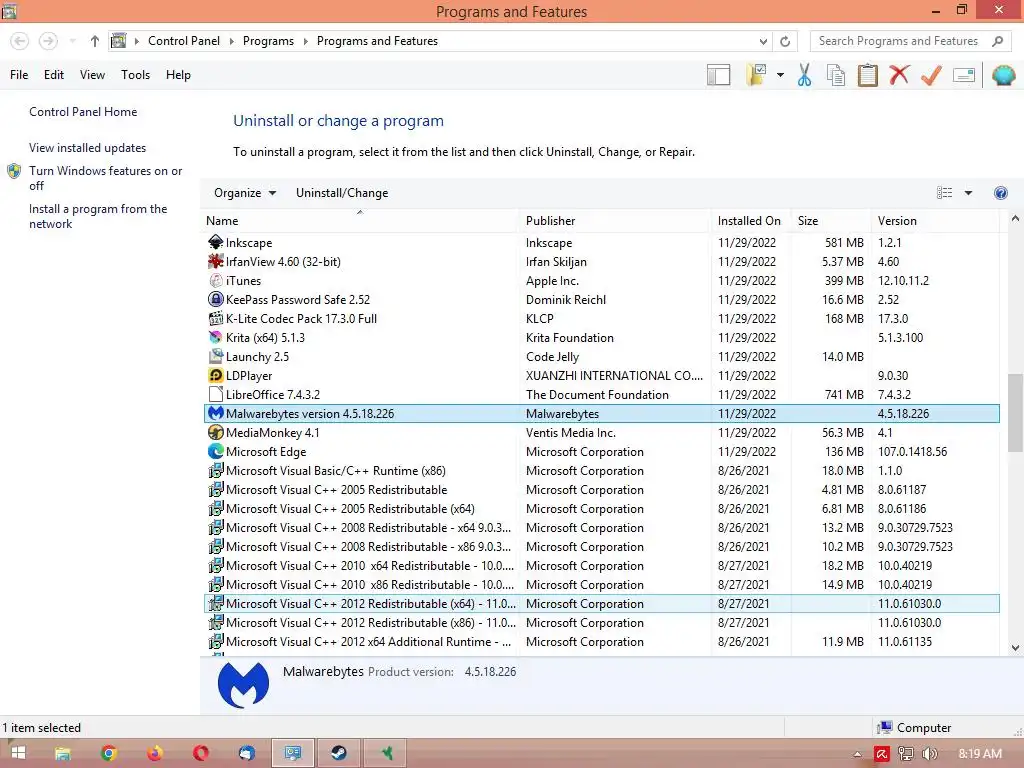Sort by the Publisher column header
Viewport: 1024px width, 768px height.
[615, 221]
